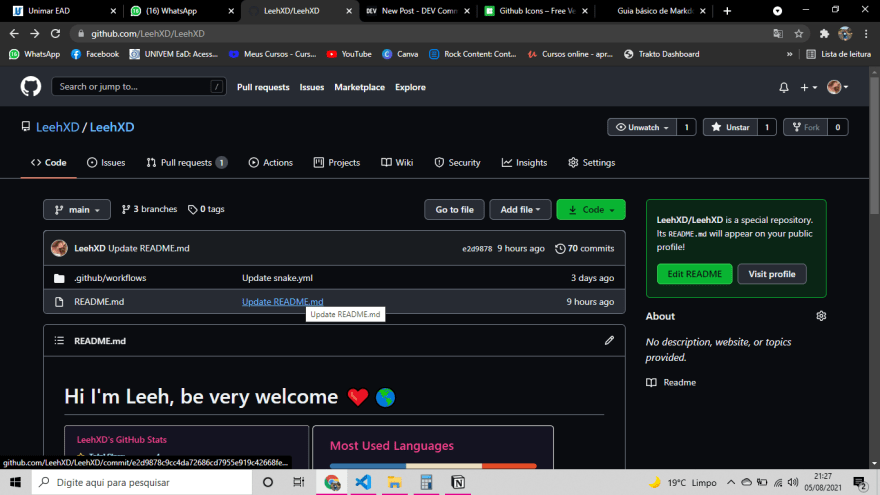The height and width of the screenshot is (495, 880).
Task: Click the Windows Start button
Action: [x=15, y=482]
